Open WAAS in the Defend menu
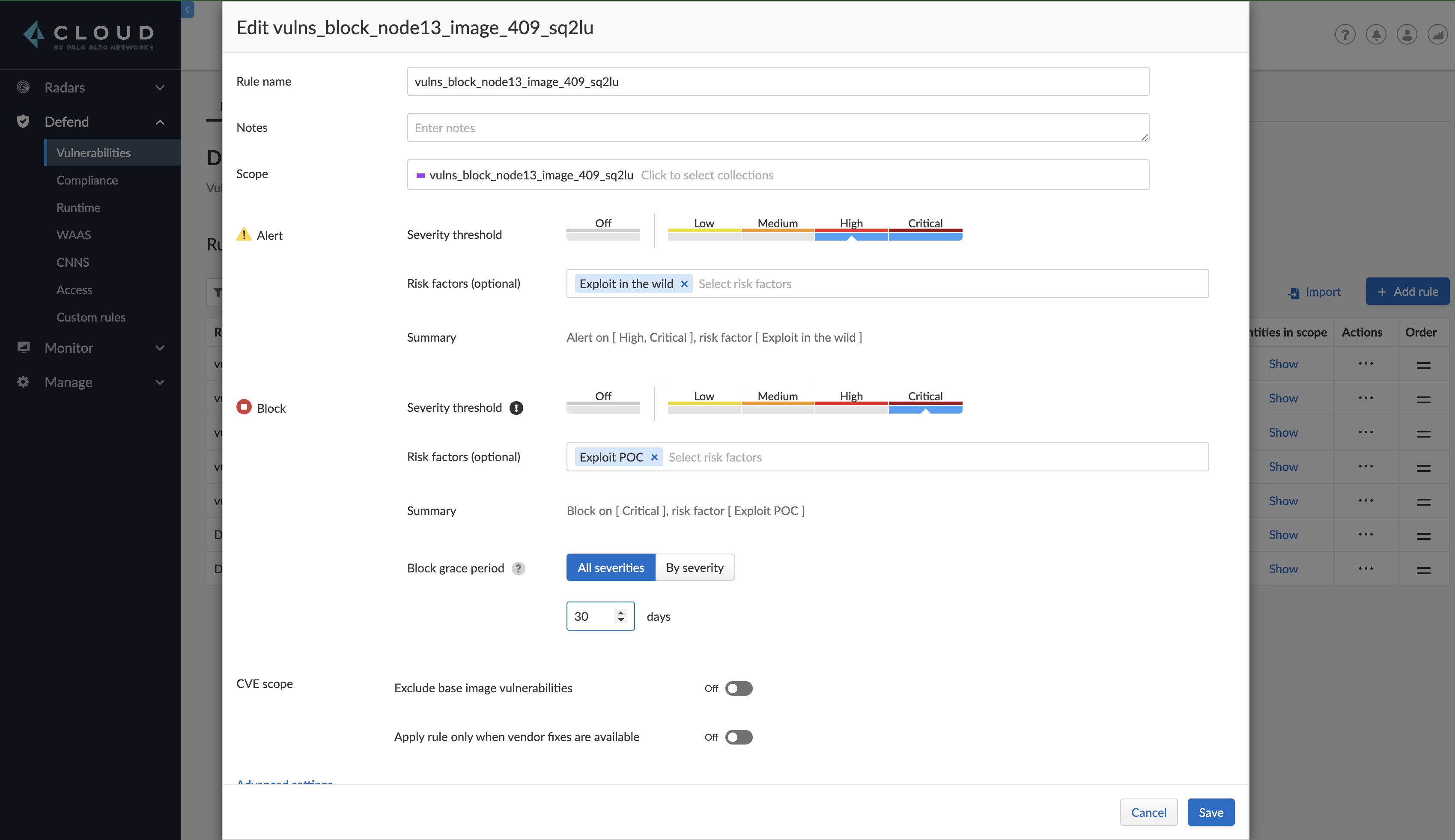Viewport: 1455px width, 840px height. click(x=74, y=235)
